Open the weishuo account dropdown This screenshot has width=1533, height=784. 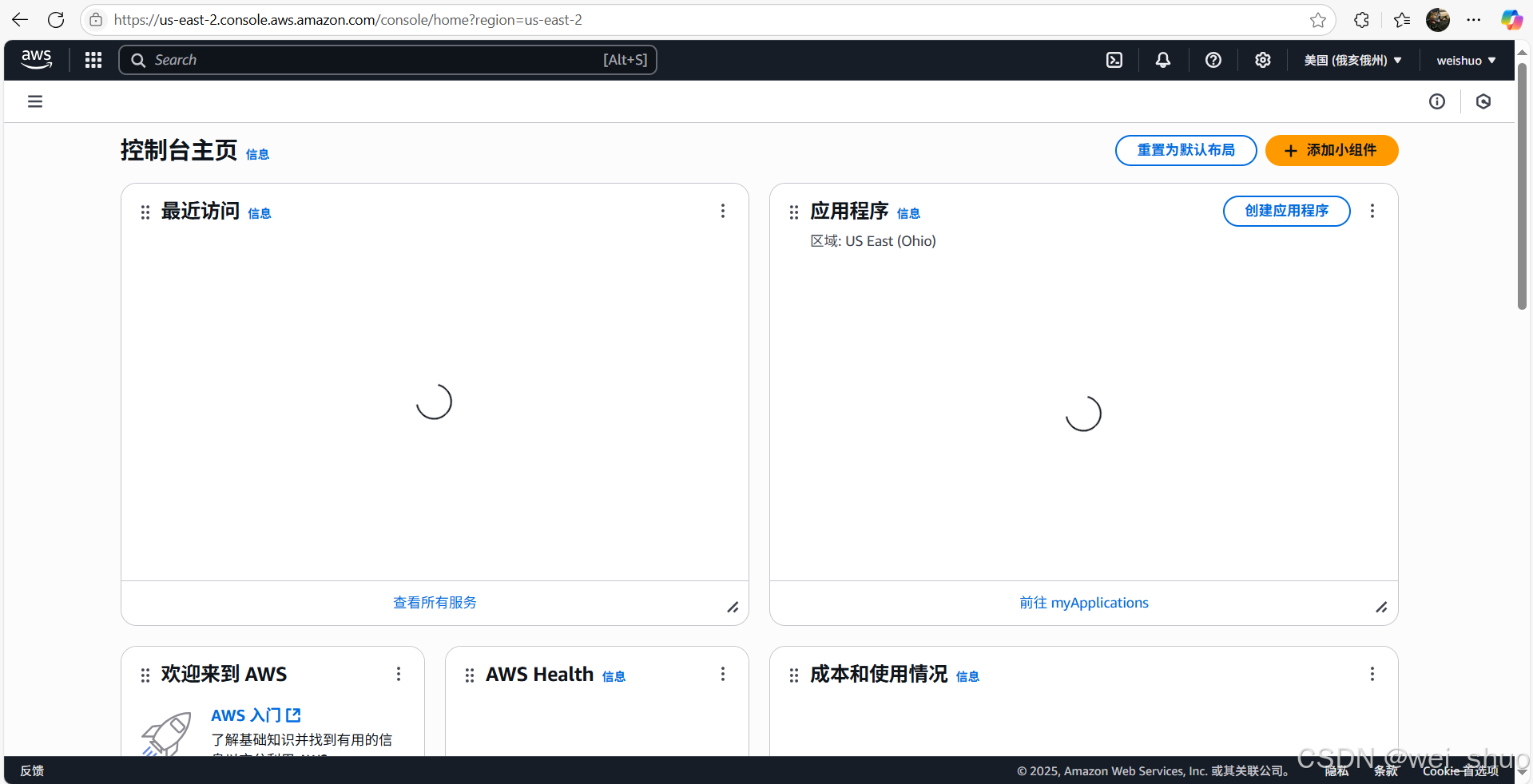(x=1465, y=60)
